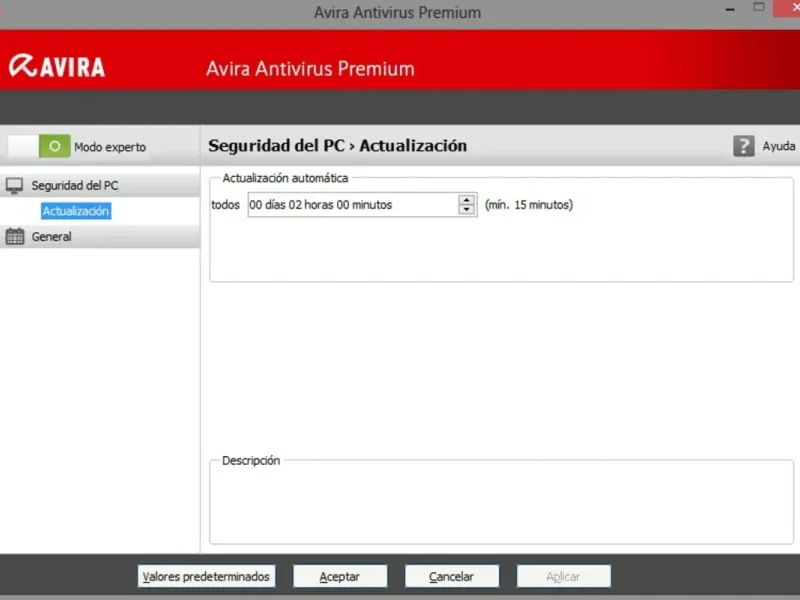Minimize the Avira window
The width and height of the screenshot is (800, 600).
click(x=730, y=9)
